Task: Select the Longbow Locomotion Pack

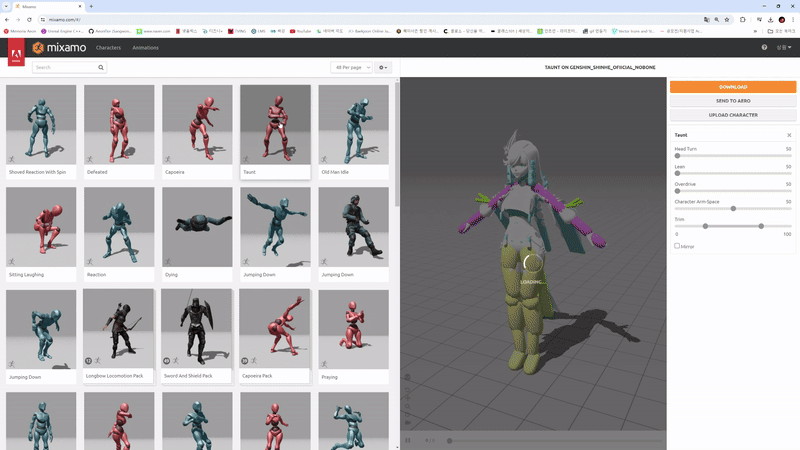Action: coord(118,336)
